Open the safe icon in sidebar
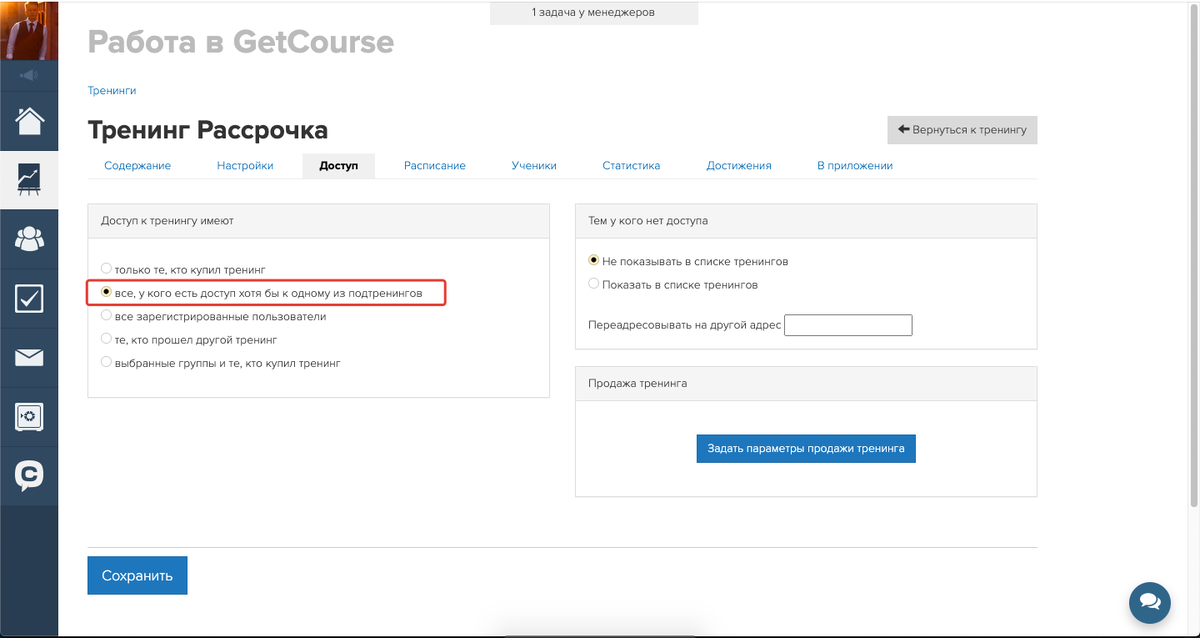Viewport: 1200px width, 638px height. (x=29, y=416)
